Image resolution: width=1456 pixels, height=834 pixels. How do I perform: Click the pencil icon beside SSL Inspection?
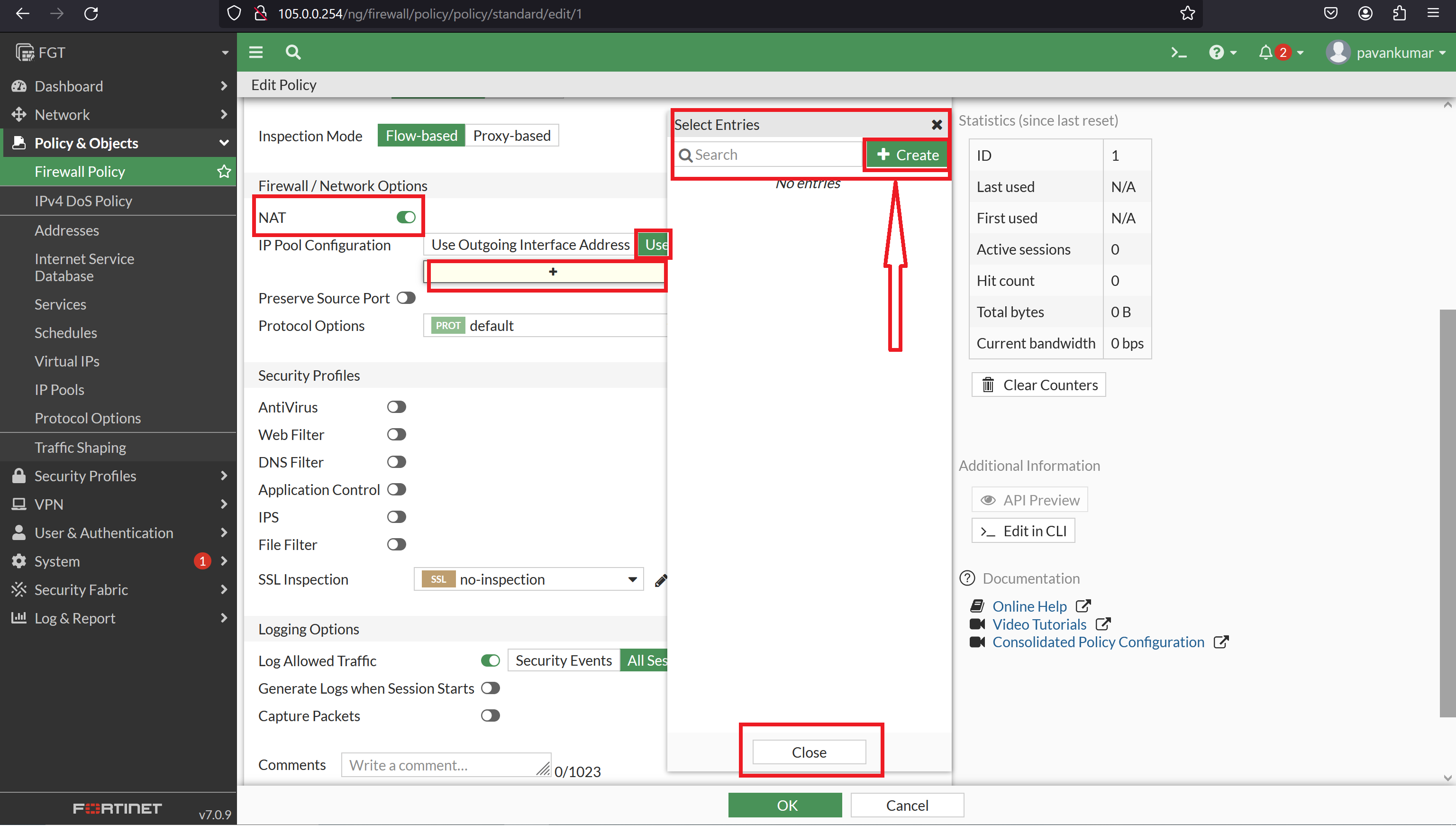[660, 580]
